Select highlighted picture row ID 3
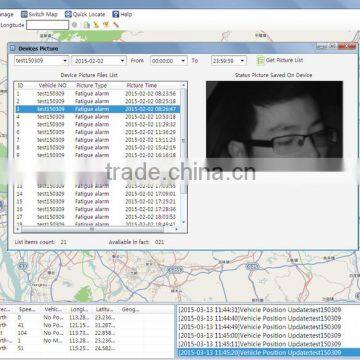Viewport: 360px width, 360px height. coord(98,109)
